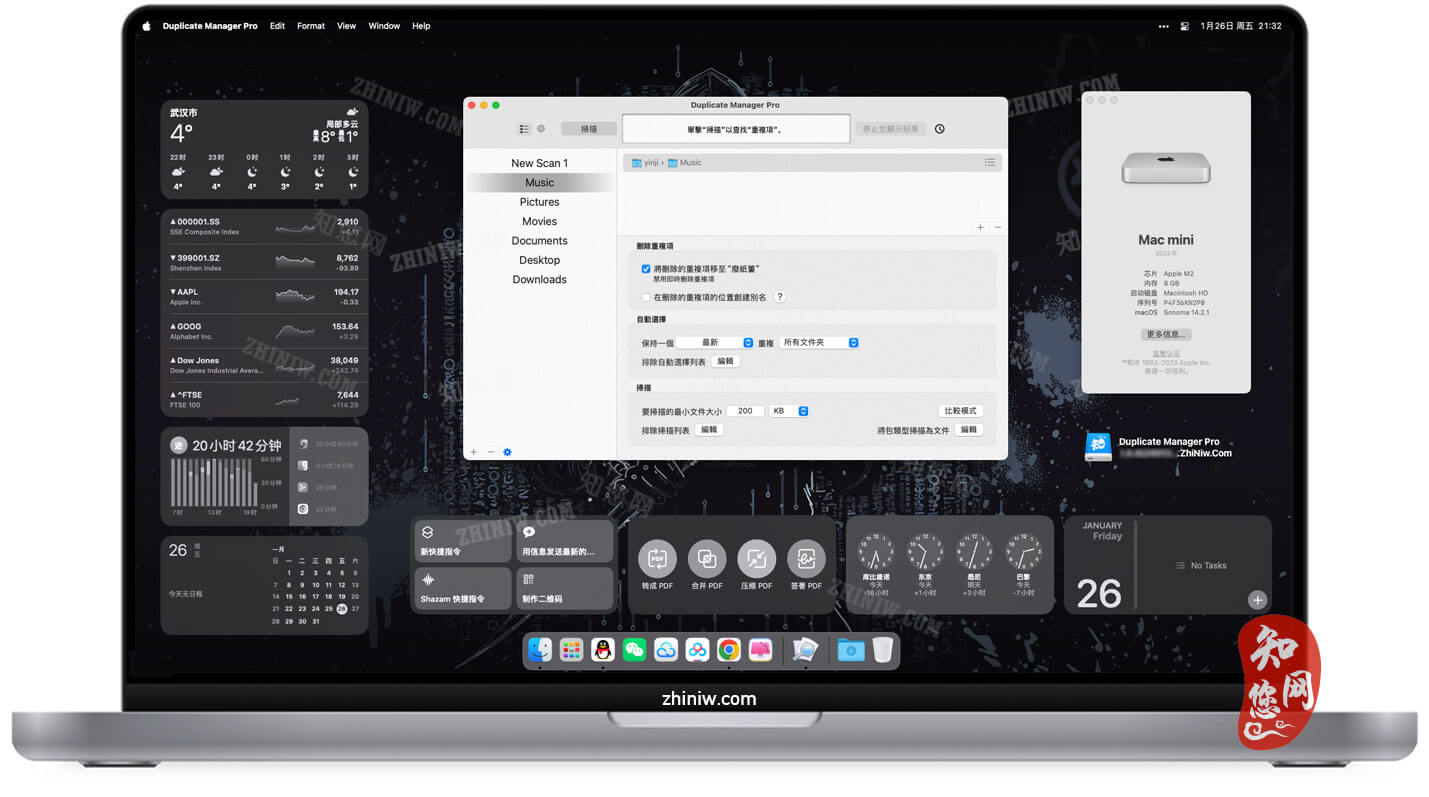Screen dimensions: 1429x797
Task: Click the 比較模式 button
Action: (961, 411)
